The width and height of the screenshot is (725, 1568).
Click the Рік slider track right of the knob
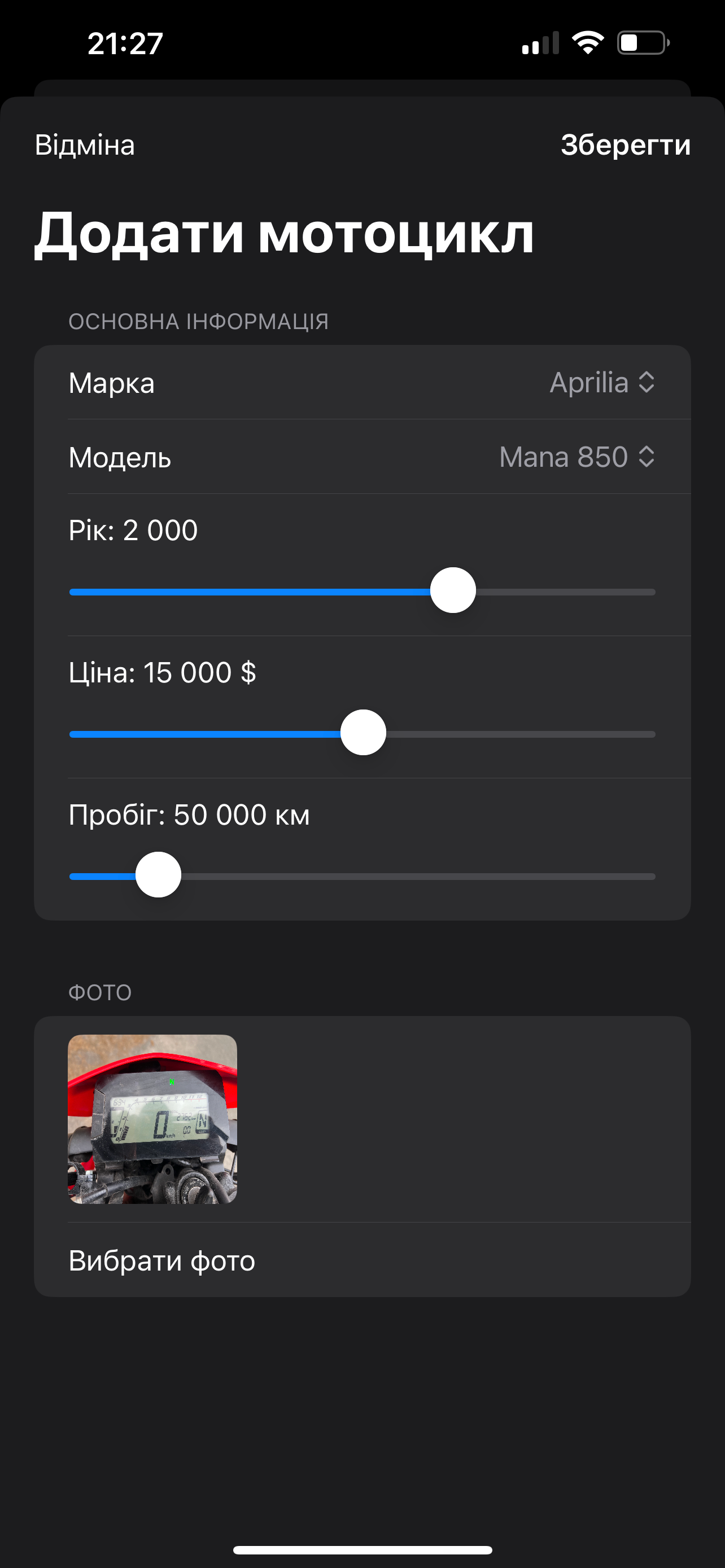566,592
